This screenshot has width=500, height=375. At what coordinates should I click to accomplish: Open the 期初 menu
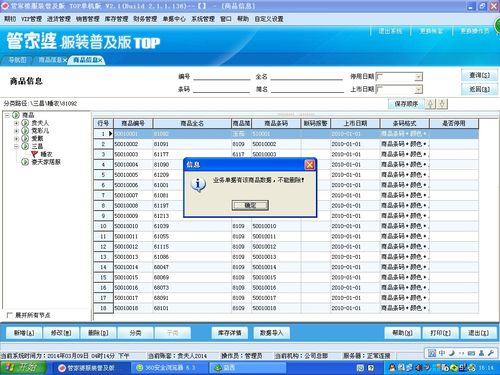[x=10, y=19]
